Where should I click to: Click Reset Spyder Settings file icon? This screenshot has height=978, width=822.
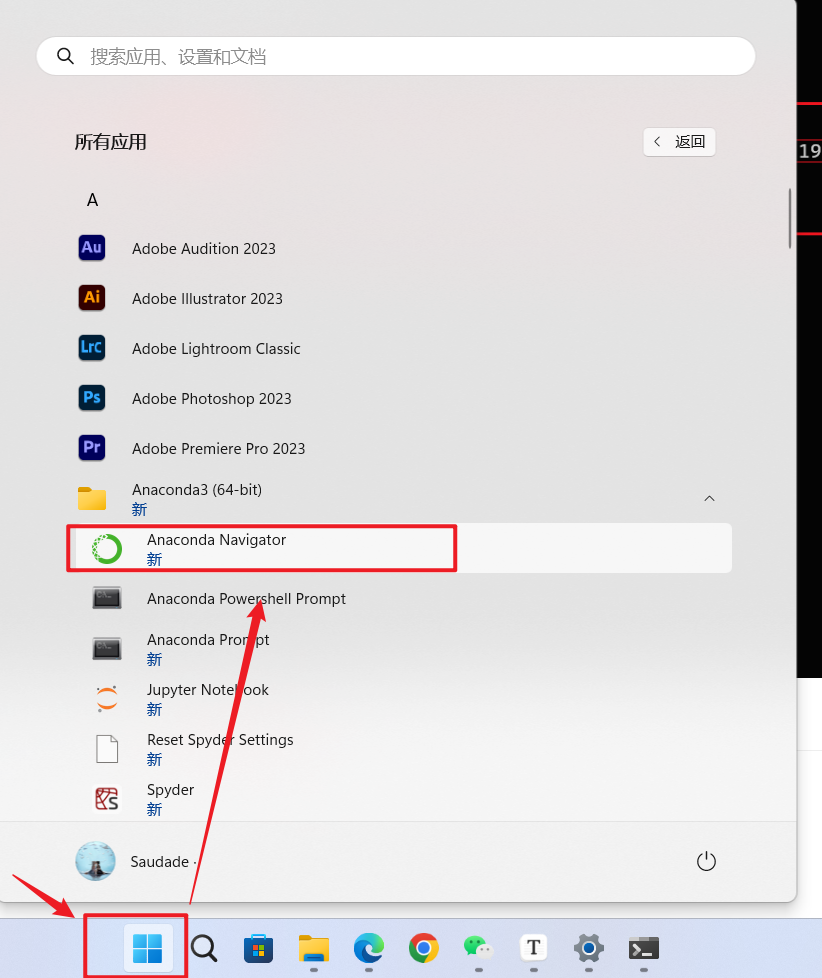pos(107,748)
